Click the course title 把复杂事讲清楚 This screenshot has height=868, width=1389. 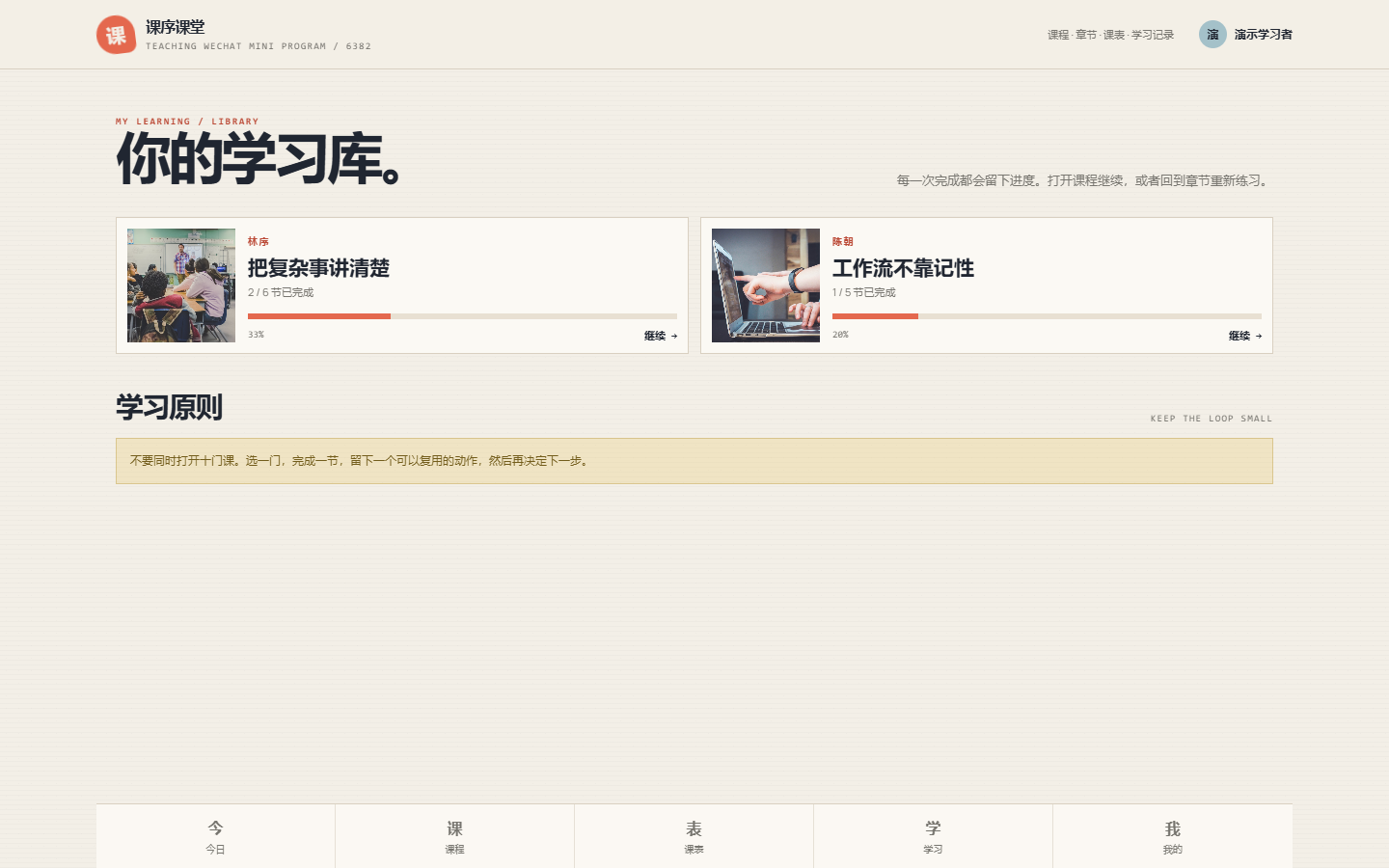pyautogui.click(x=318, y=268)
